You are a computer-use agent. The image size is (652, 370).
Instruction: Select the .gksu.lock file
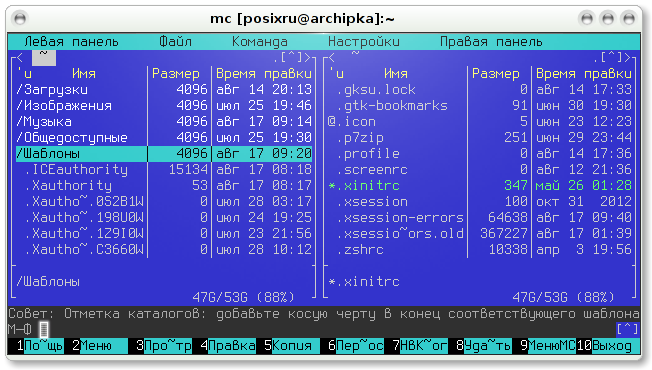pos(480,89)
